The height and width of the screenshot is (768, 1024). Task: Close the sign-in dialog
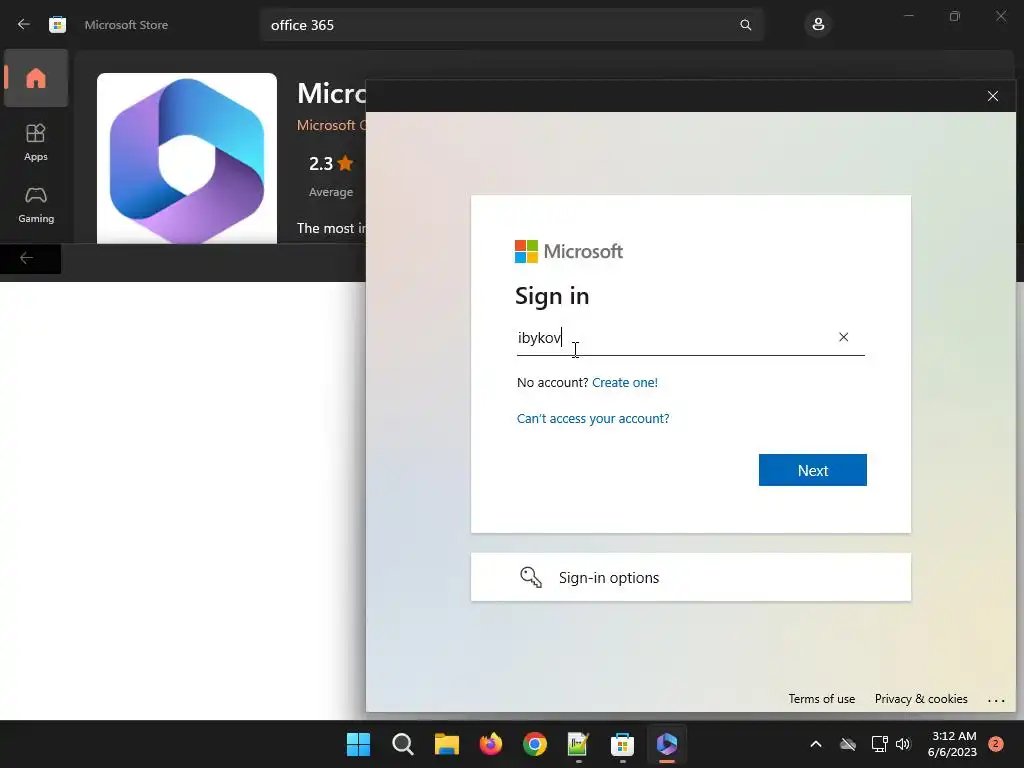click(x=993, y=96)
